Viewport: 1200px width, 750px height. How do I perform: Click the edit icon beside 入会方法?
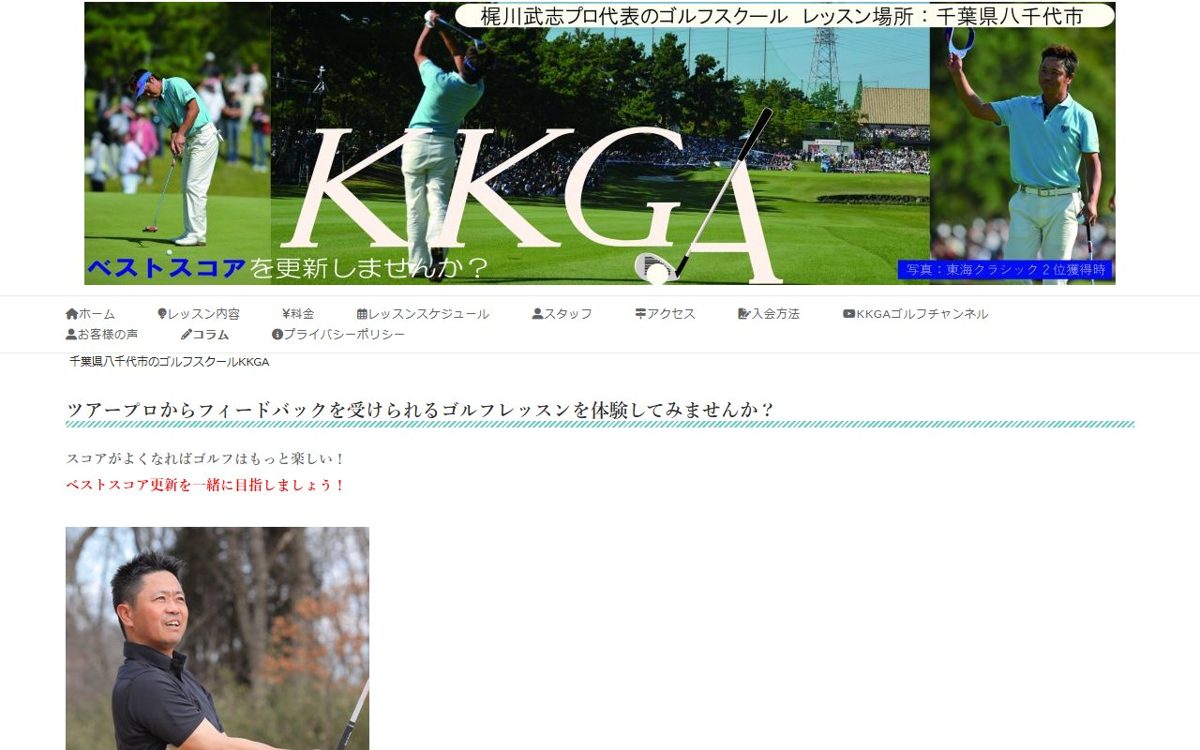744,314
